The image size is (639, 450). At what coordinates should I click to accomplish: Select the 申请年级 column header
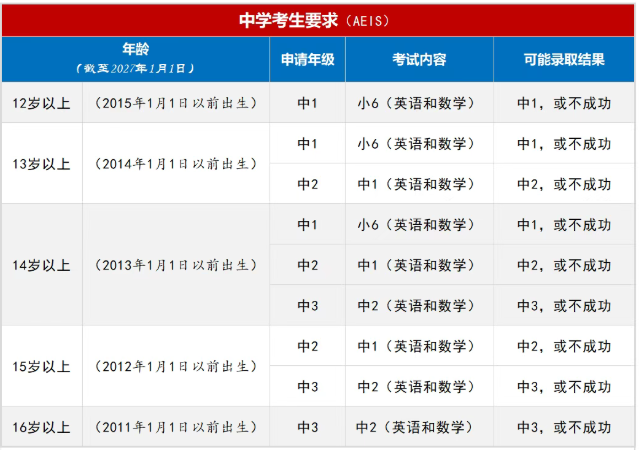click(x=308, y=60)
